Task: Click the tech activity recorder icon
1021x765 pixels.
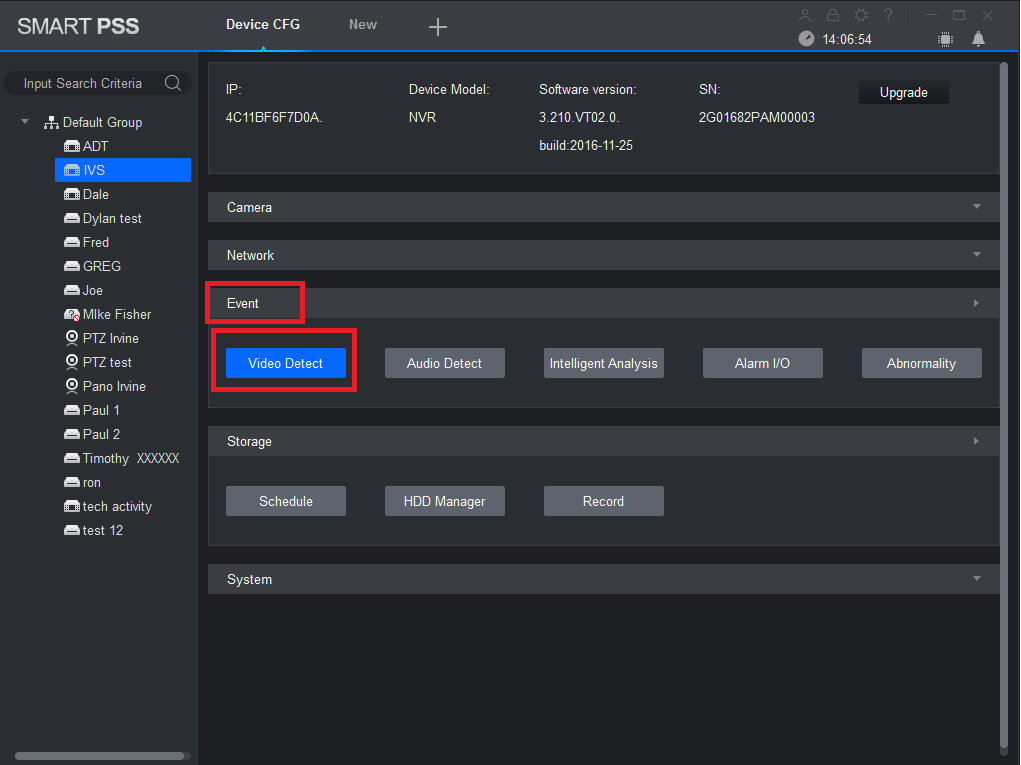Action: coord(72,507)
